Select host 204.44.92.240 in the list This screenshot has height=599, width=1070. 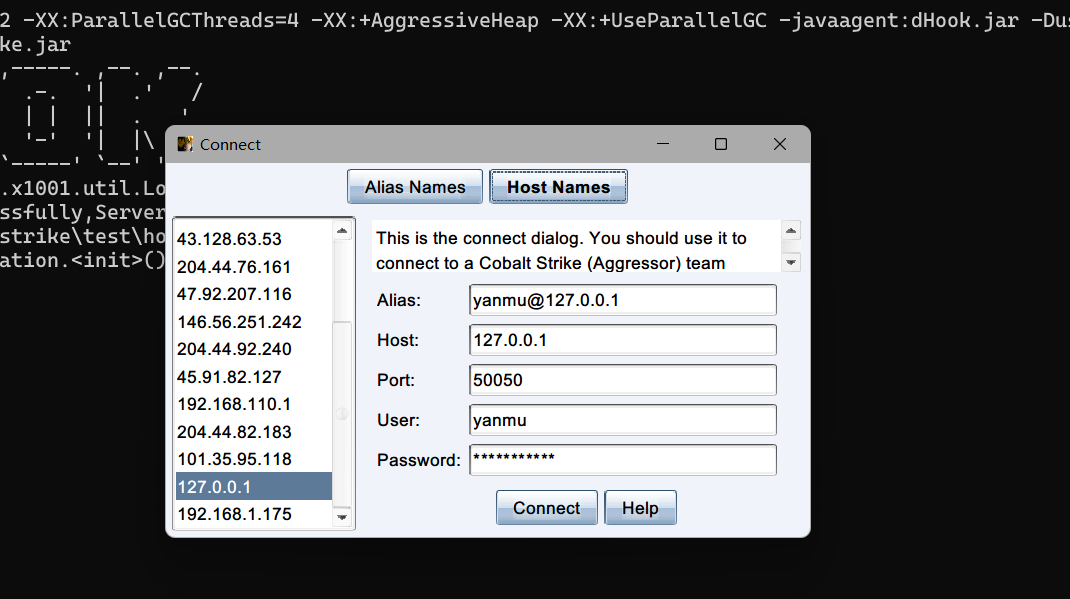[x=254, y=349]
